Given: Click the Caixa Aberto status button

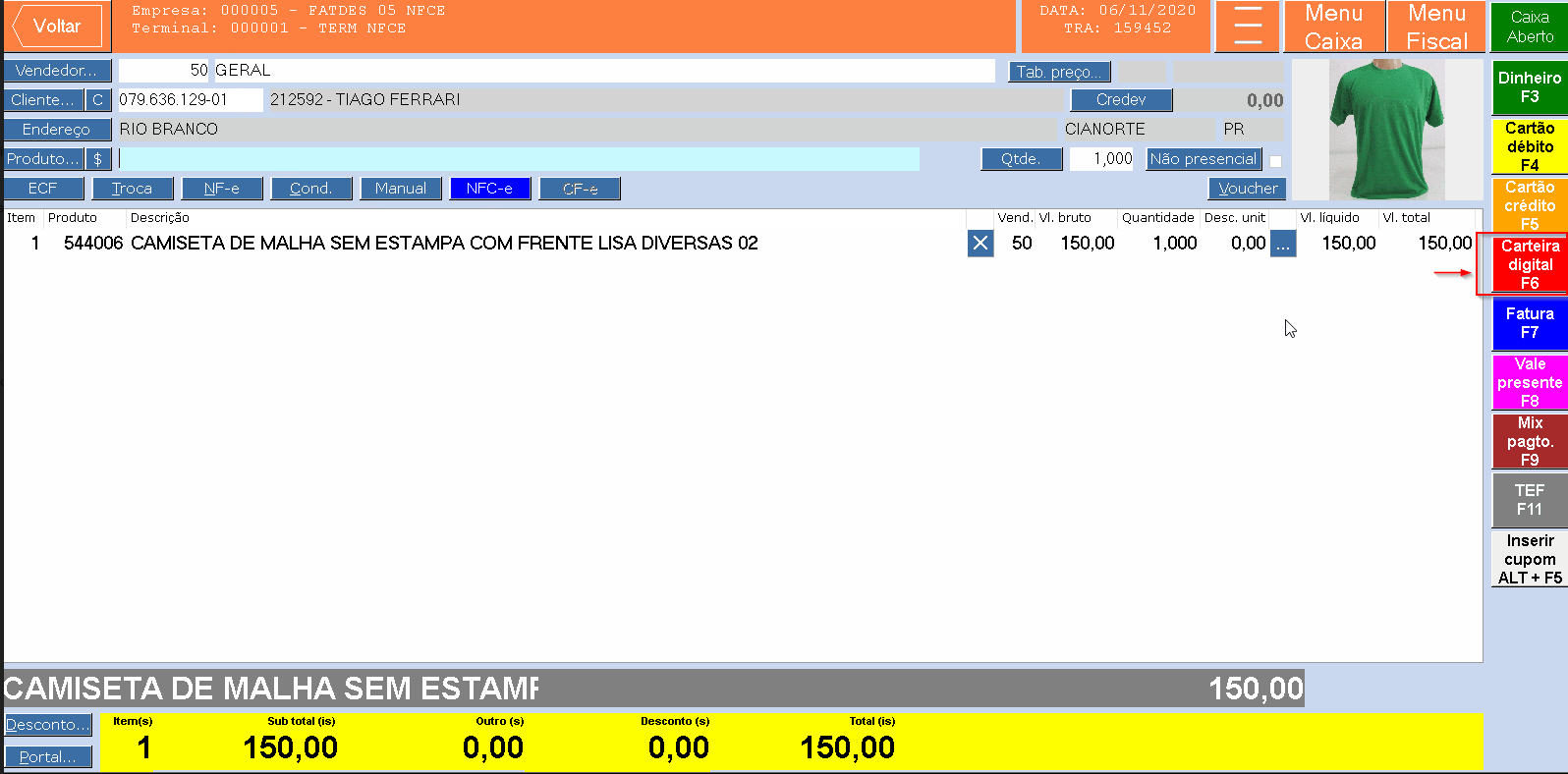Looking at the screenshot, I should coord(1530,27).
